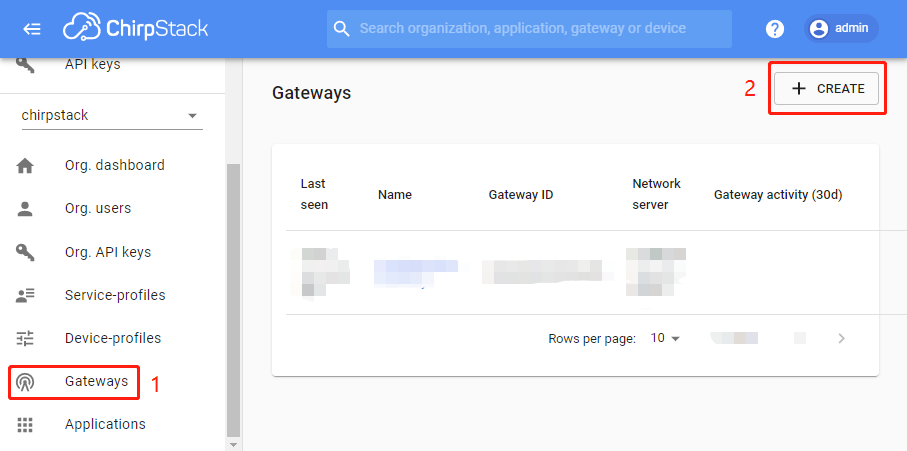Change rows per page from 10
This screenshot has width=907, height=451.
click(665, 338)
